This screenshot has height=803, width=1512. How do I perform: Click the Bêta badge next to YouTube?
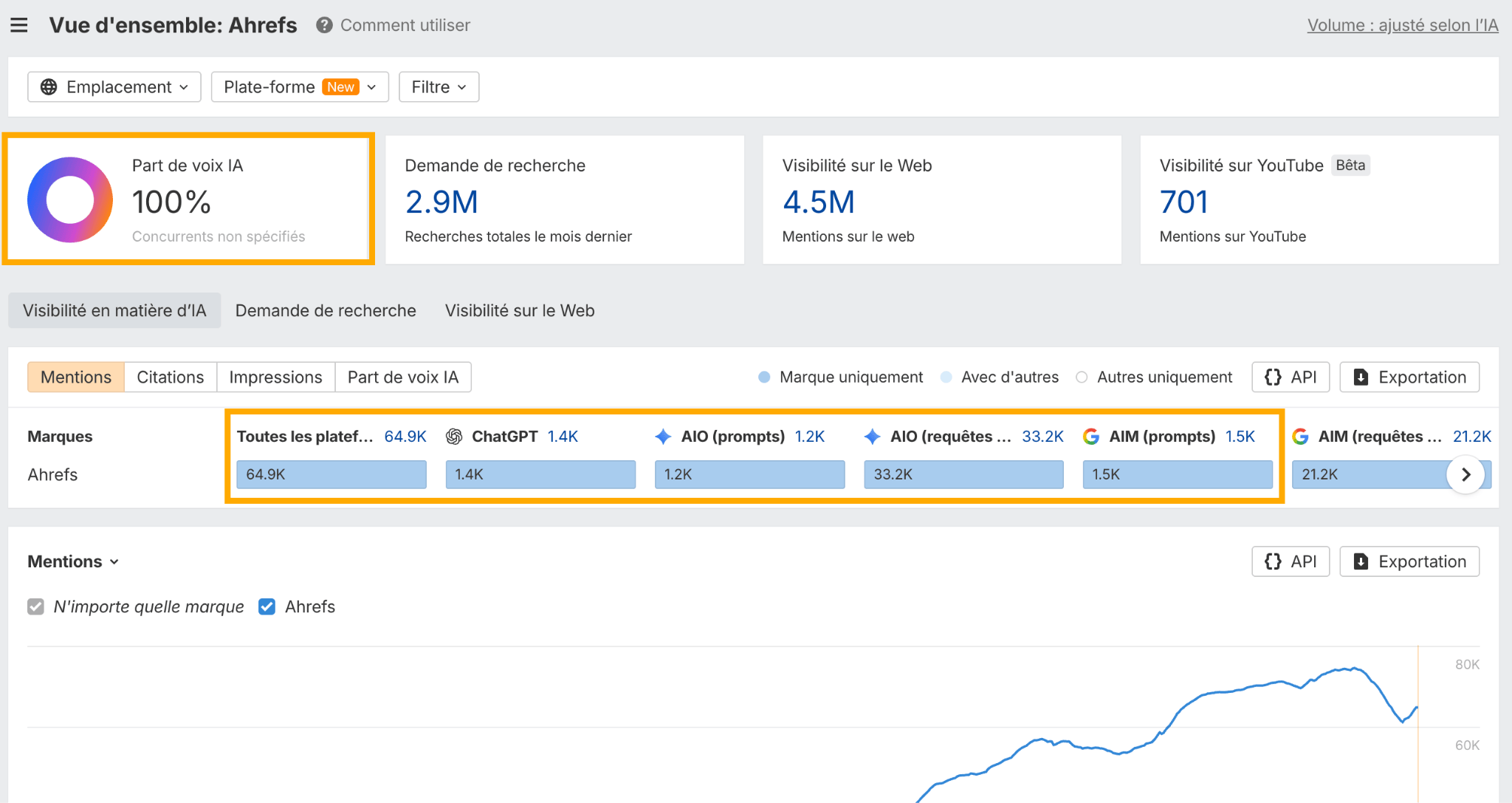tap(1350, 165)
